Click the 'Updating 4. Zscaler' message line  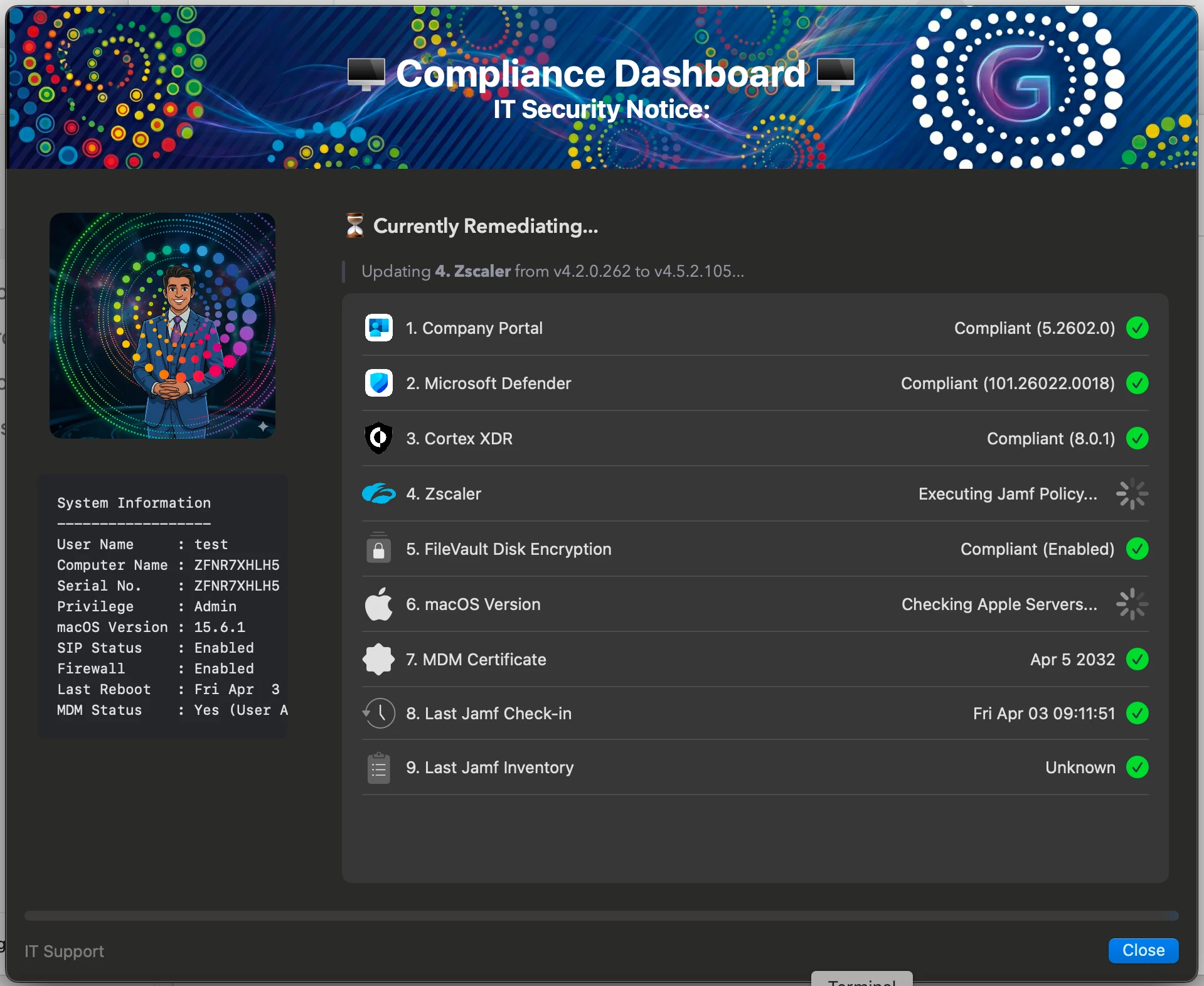pos(553,271)
